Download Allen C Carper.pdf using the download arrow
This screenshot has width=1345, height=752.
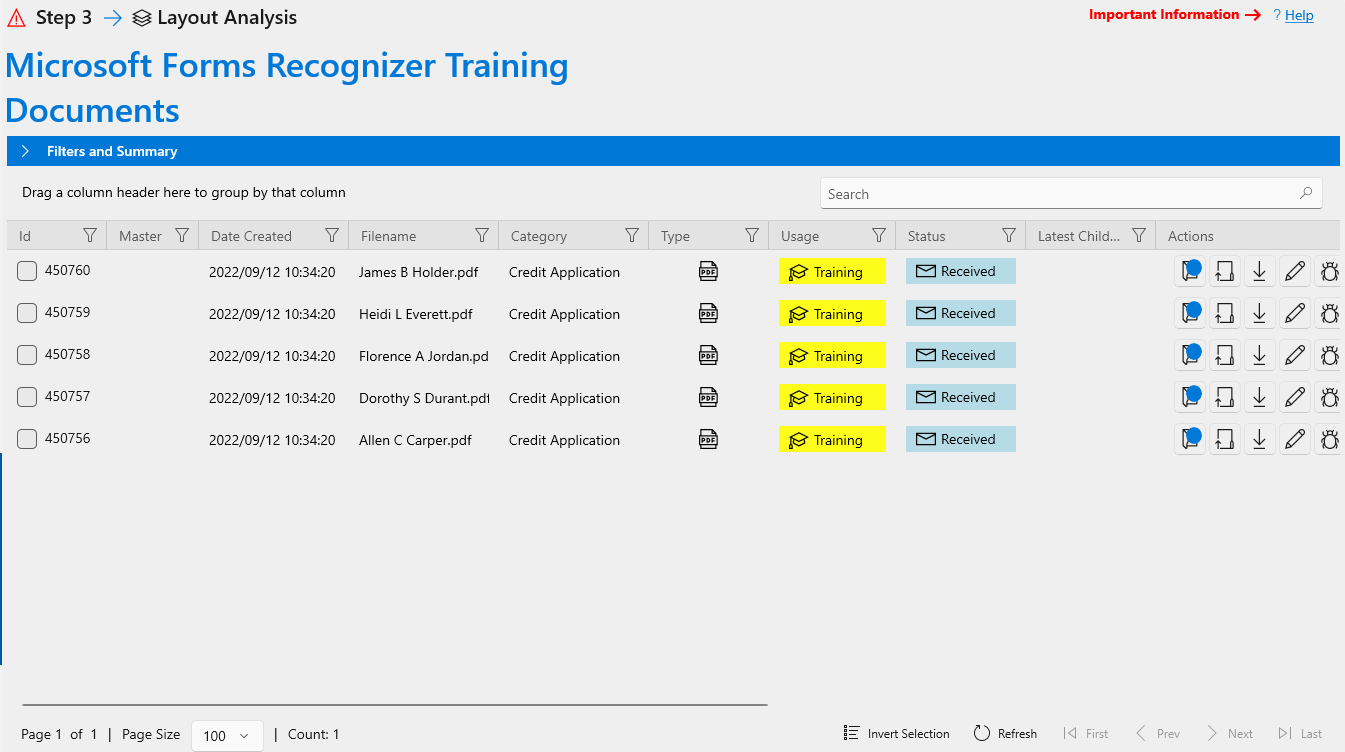[1260, 439]
